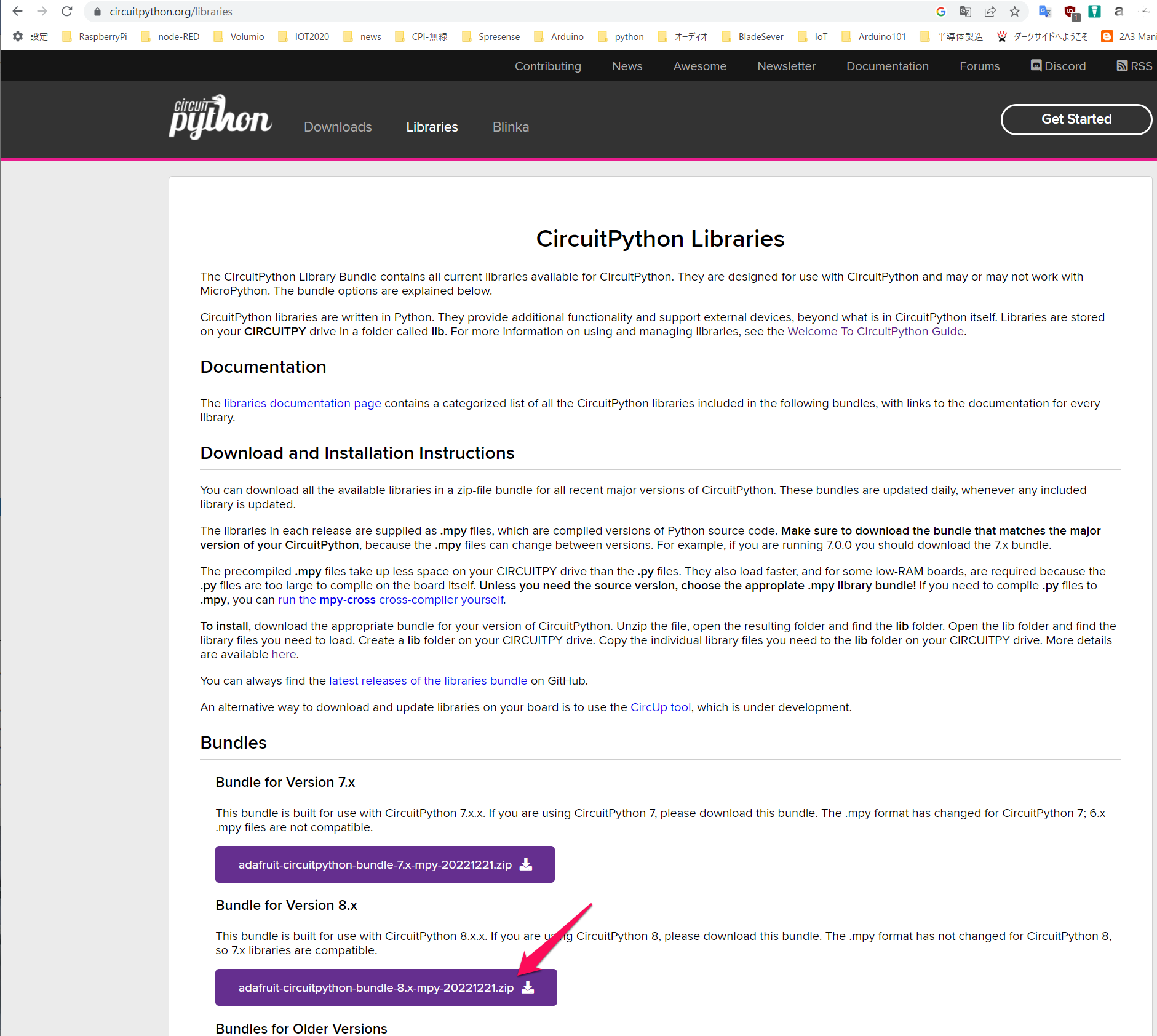Viewport: 1157px width, 1036px height.
Task: Open the Spresense bookmark folder
Action: coord(491,37)
